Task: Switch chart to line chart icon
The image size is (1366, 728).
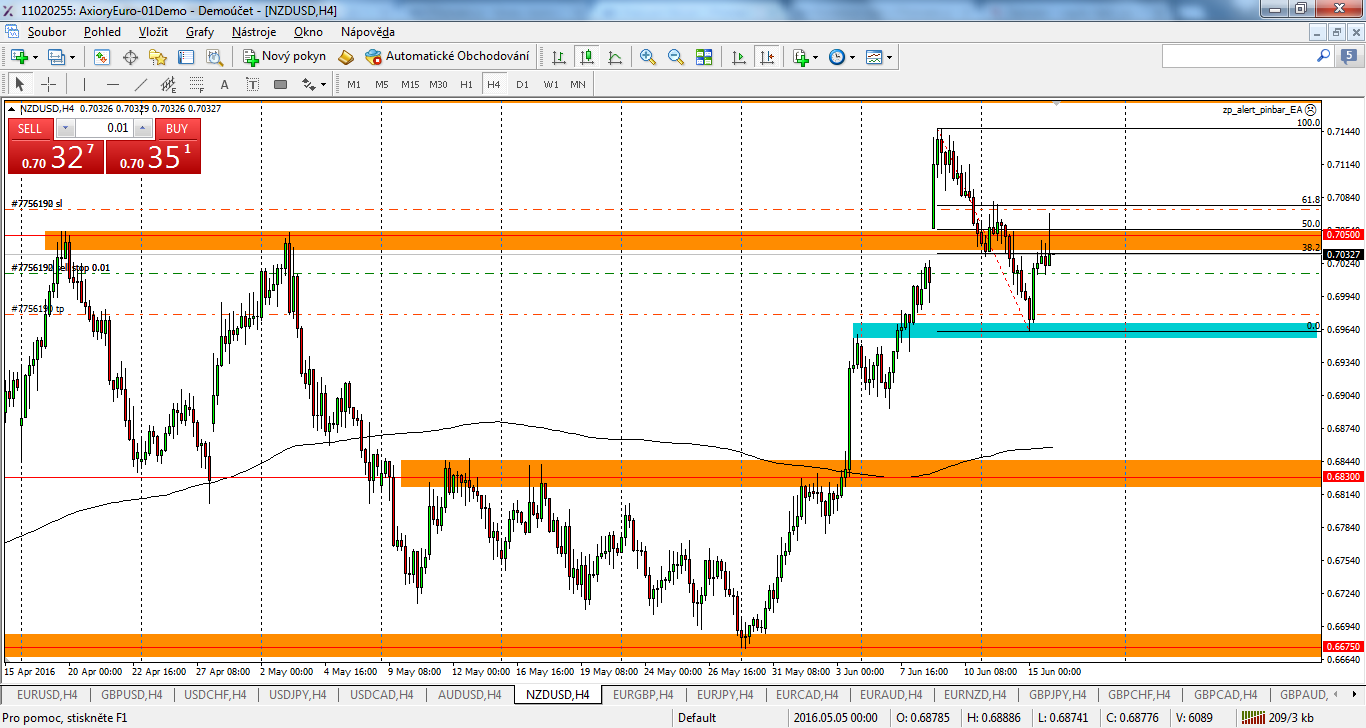Action: pyautogui.click(x=615, y=57)
